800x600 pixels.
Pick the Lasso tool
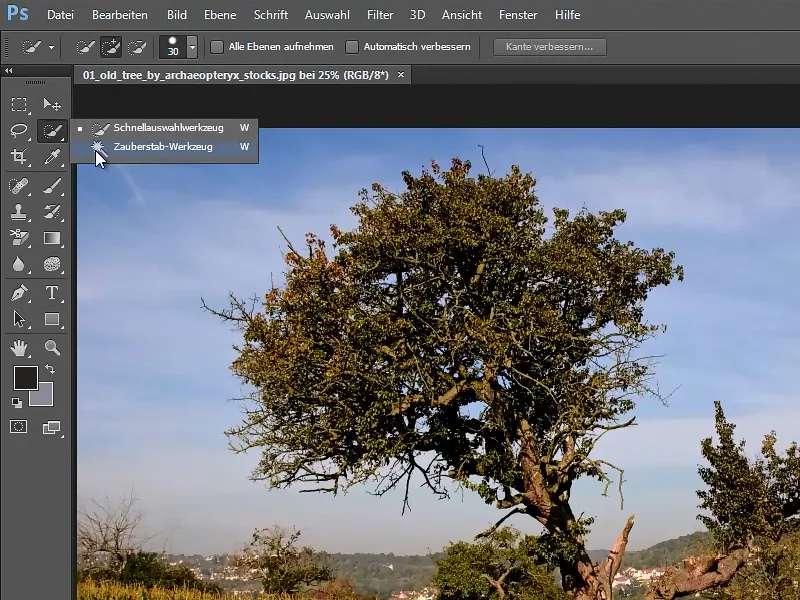19,131
